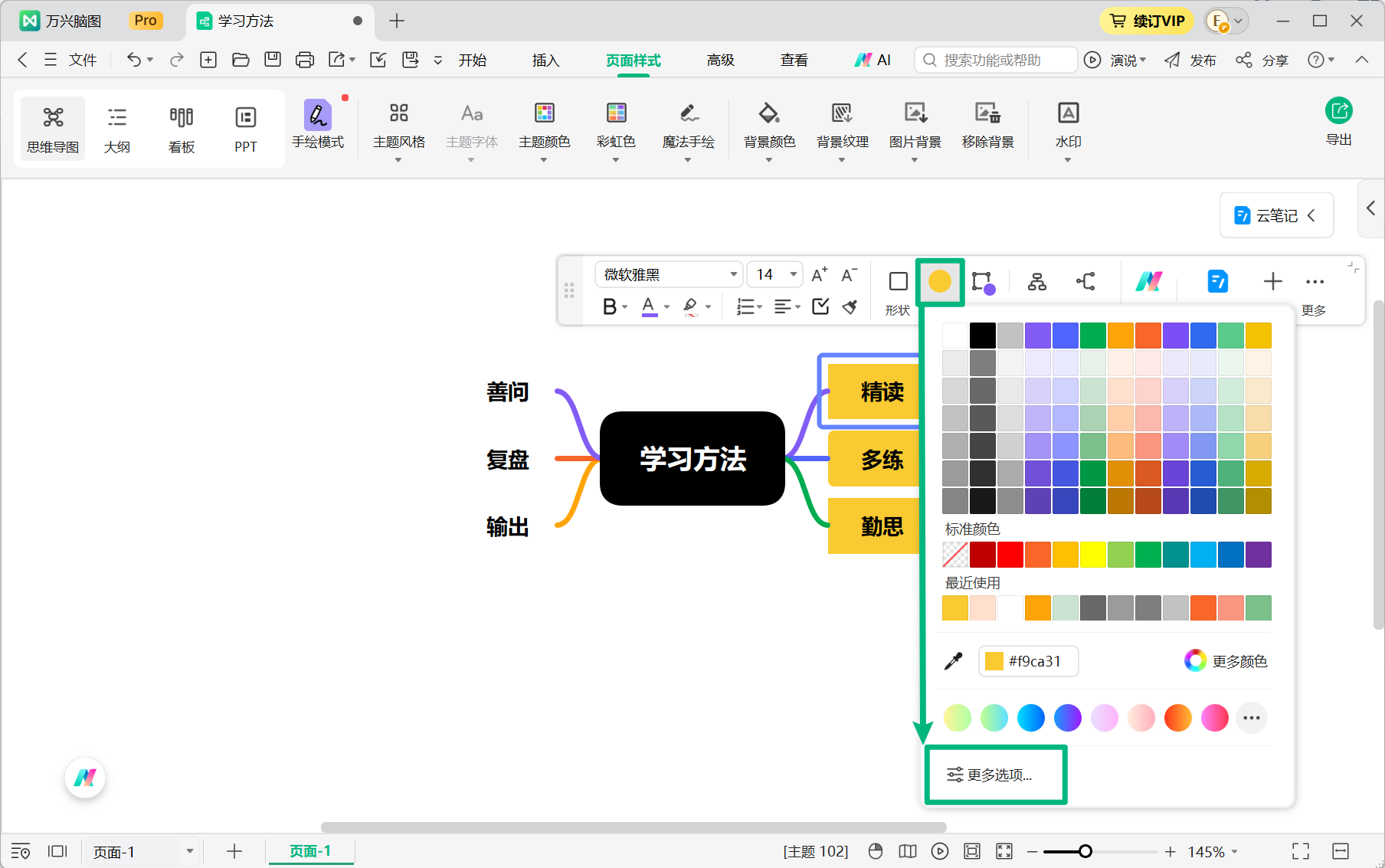Viewport: 1385px width, 868px height.
Task: Increase font size with A+ icon
Action: 819,274
